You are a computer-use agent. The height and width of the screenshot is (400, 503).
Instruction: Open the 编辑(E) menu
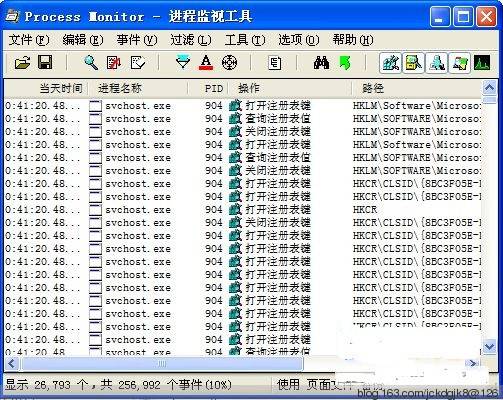point(83,40)
